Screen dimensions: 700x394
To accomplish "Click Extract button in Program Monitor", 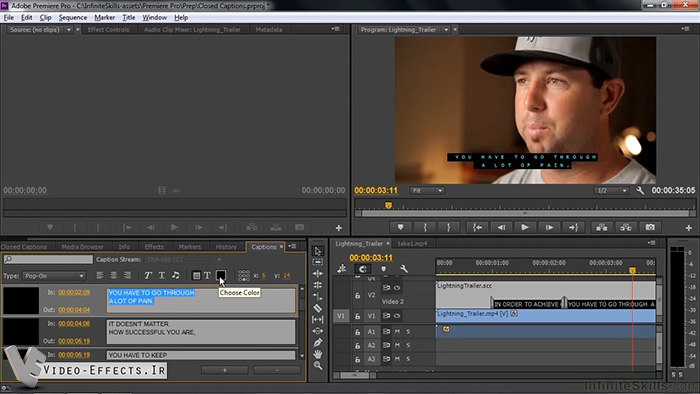I will click(x=626, y=228).
